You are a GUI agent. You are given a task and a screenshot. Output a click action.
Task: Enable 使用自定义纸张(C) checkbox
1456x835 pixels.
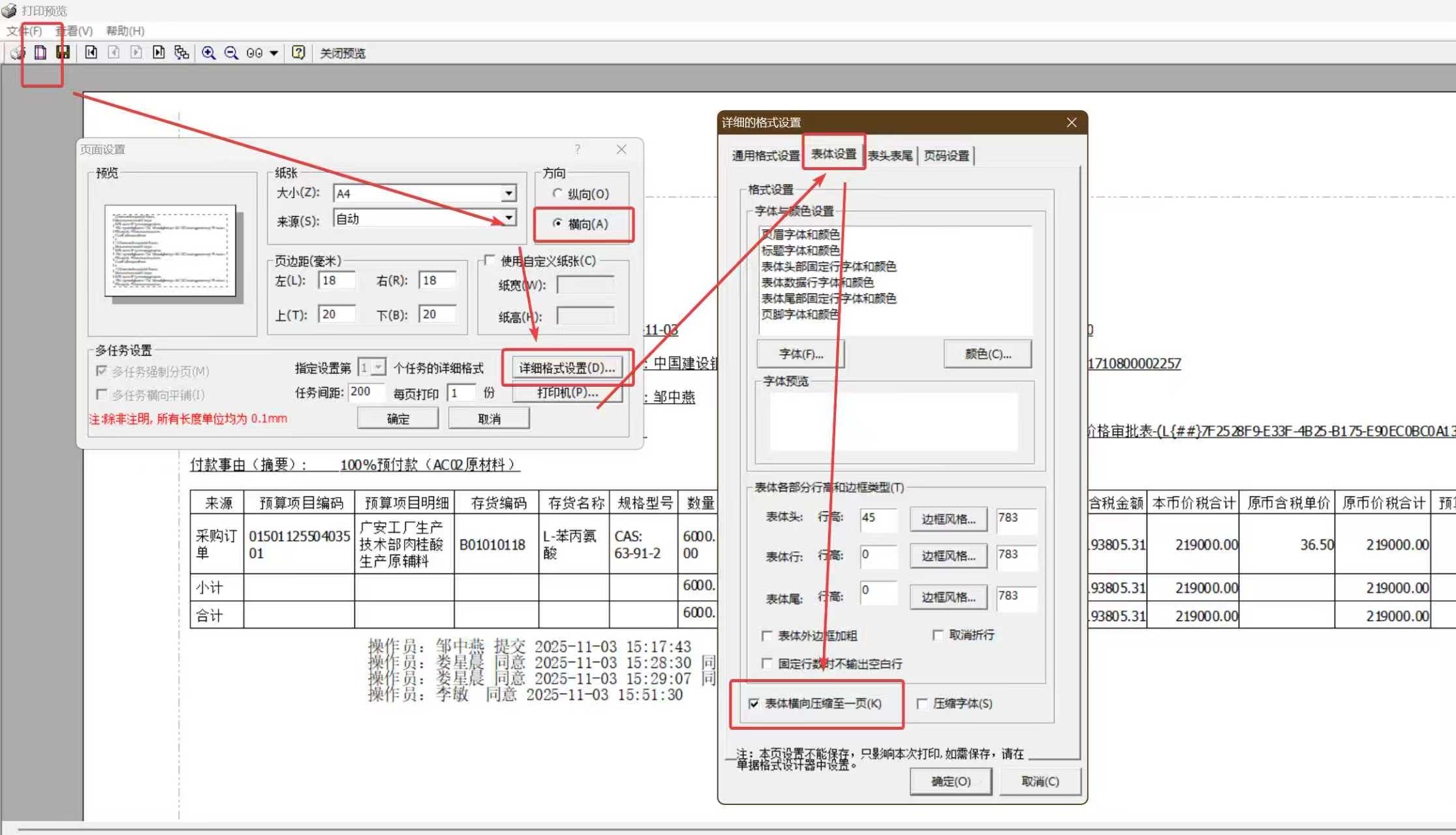489,261
